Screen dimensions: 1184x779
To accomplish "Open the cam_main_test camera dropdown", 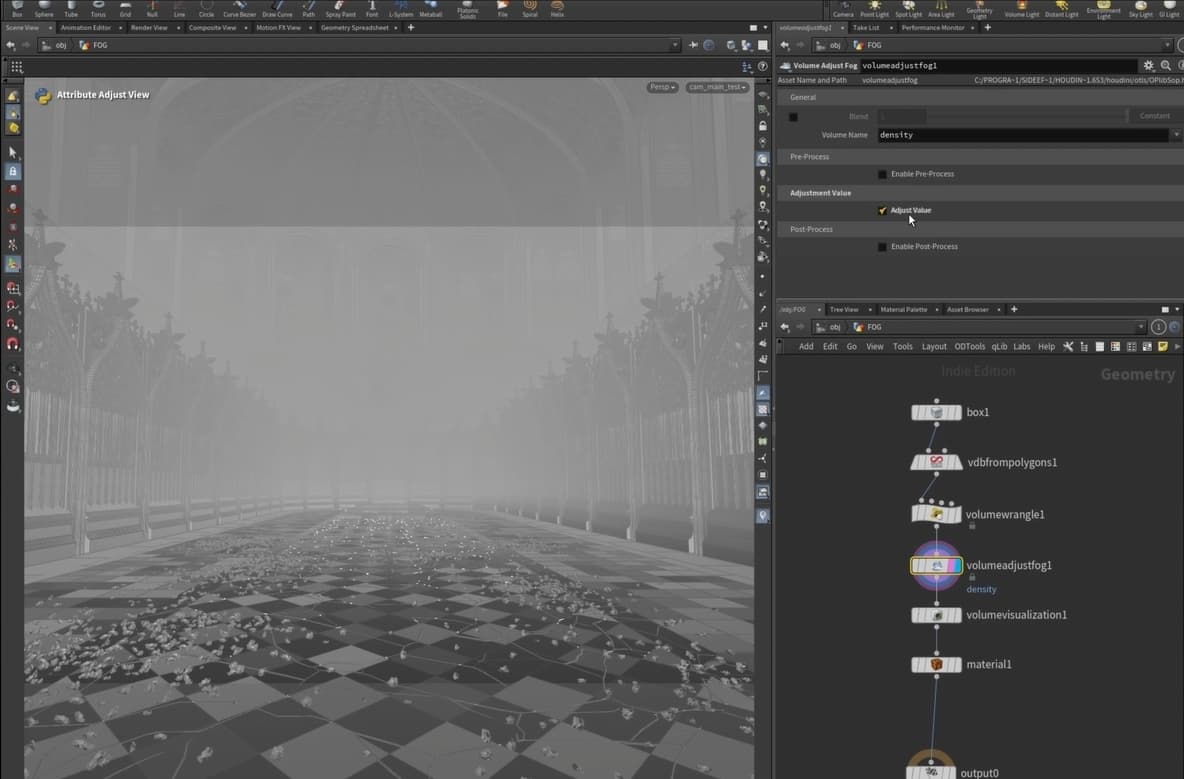I will (717, 87).
